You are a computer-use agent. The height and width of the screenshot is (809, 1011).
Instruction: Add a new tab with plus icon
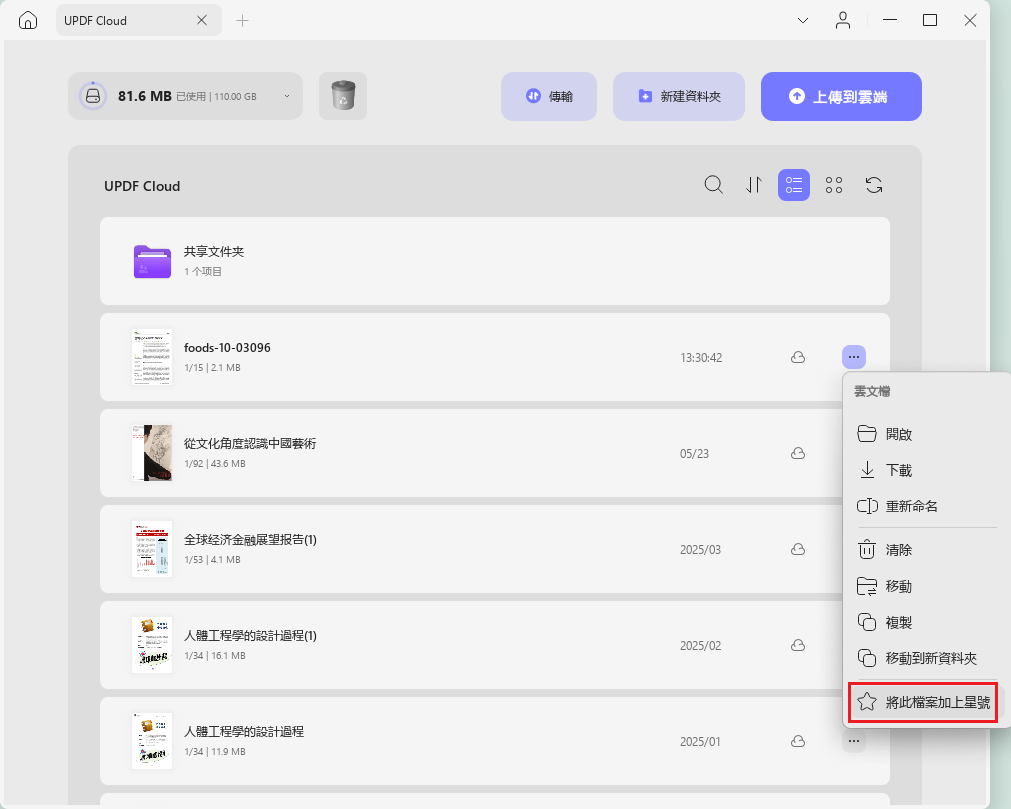(242, 21)
